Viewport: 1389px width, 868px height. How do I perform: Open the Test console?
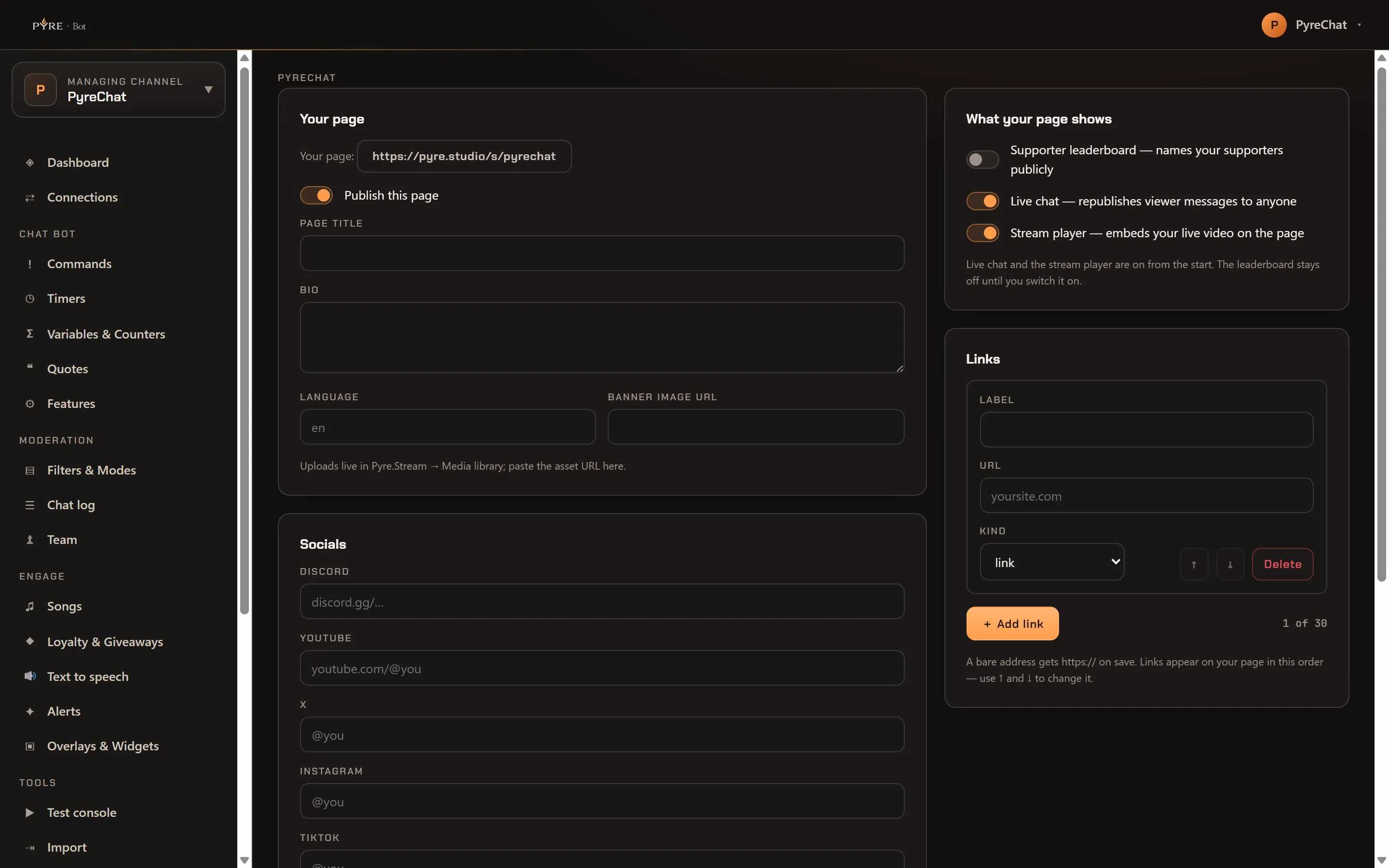coord(82,813)
